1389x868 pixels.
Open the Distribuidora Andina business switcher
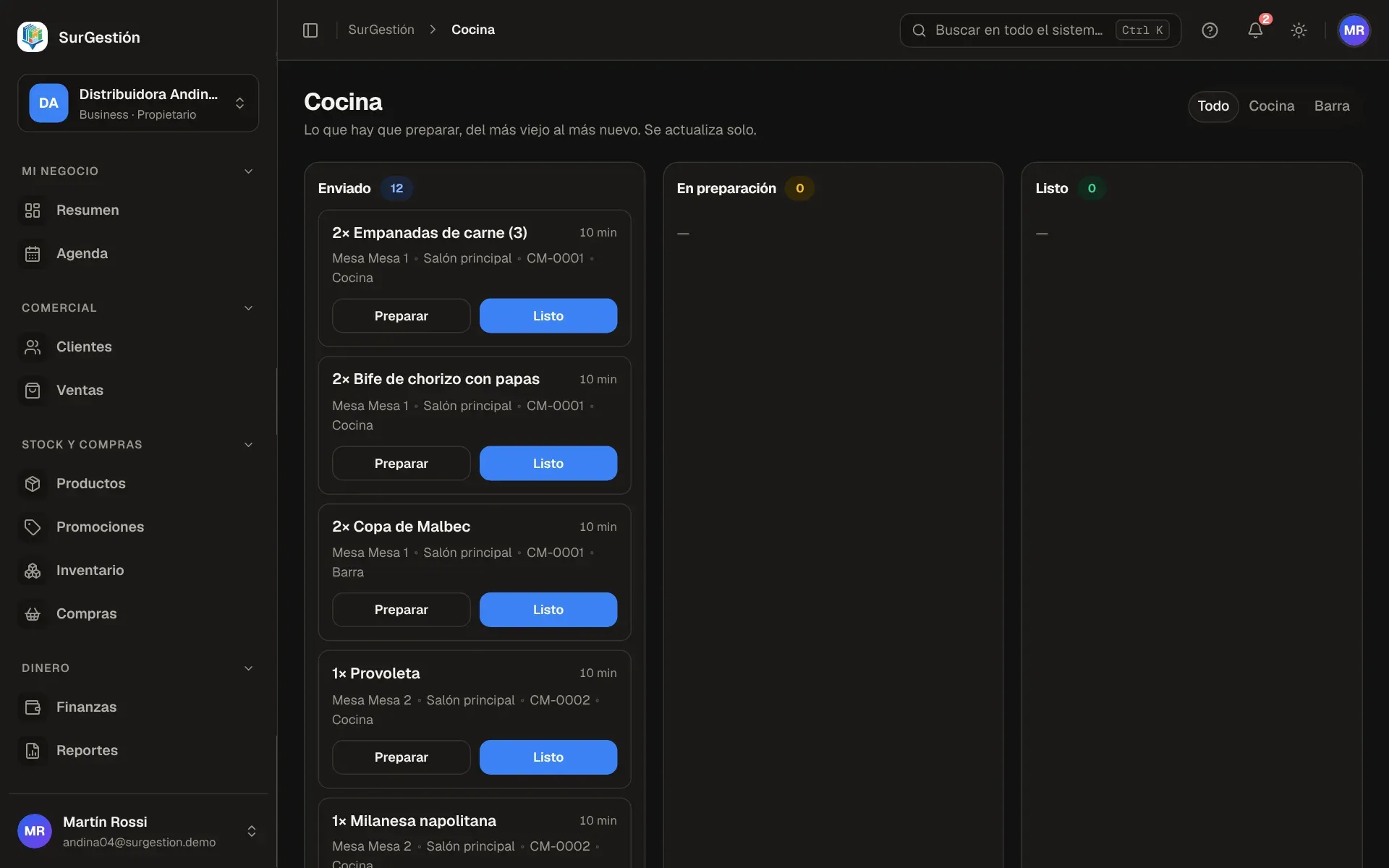(x=137, y=103)
